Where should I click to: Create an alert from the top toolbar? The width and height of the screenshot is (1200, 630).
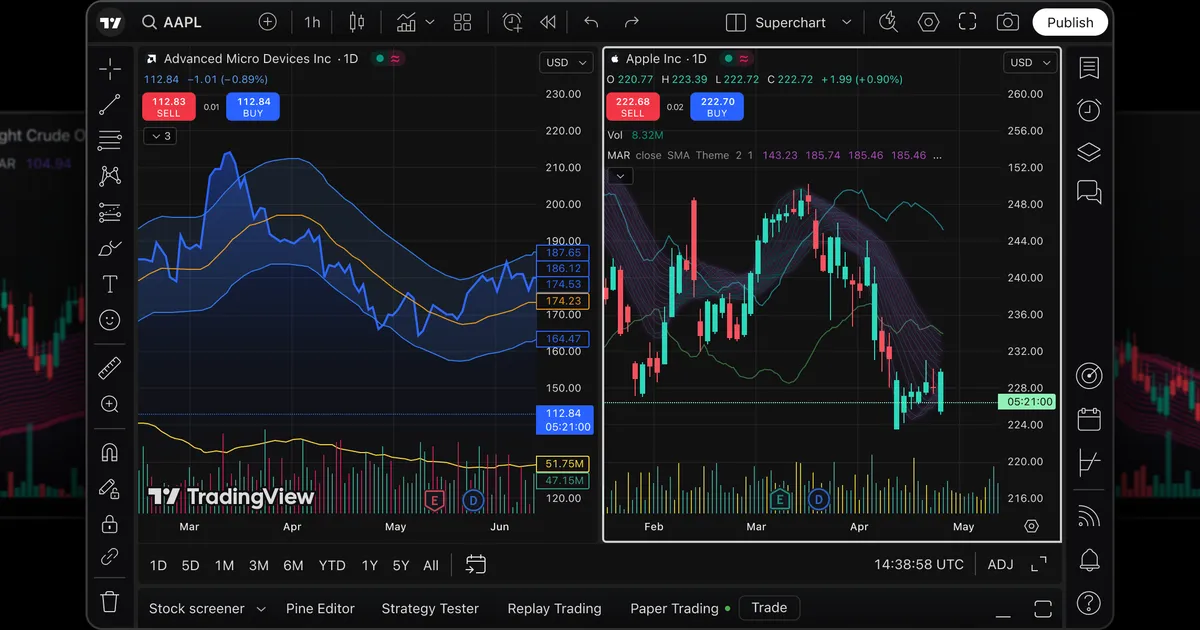coord(512,22)
